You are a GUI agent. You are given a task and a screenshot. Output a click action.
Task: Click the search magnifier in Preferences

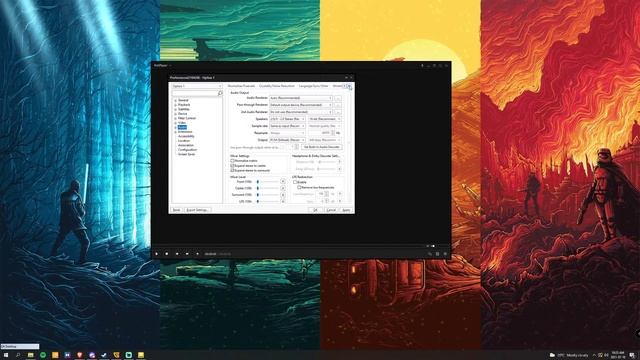(220, 93)
